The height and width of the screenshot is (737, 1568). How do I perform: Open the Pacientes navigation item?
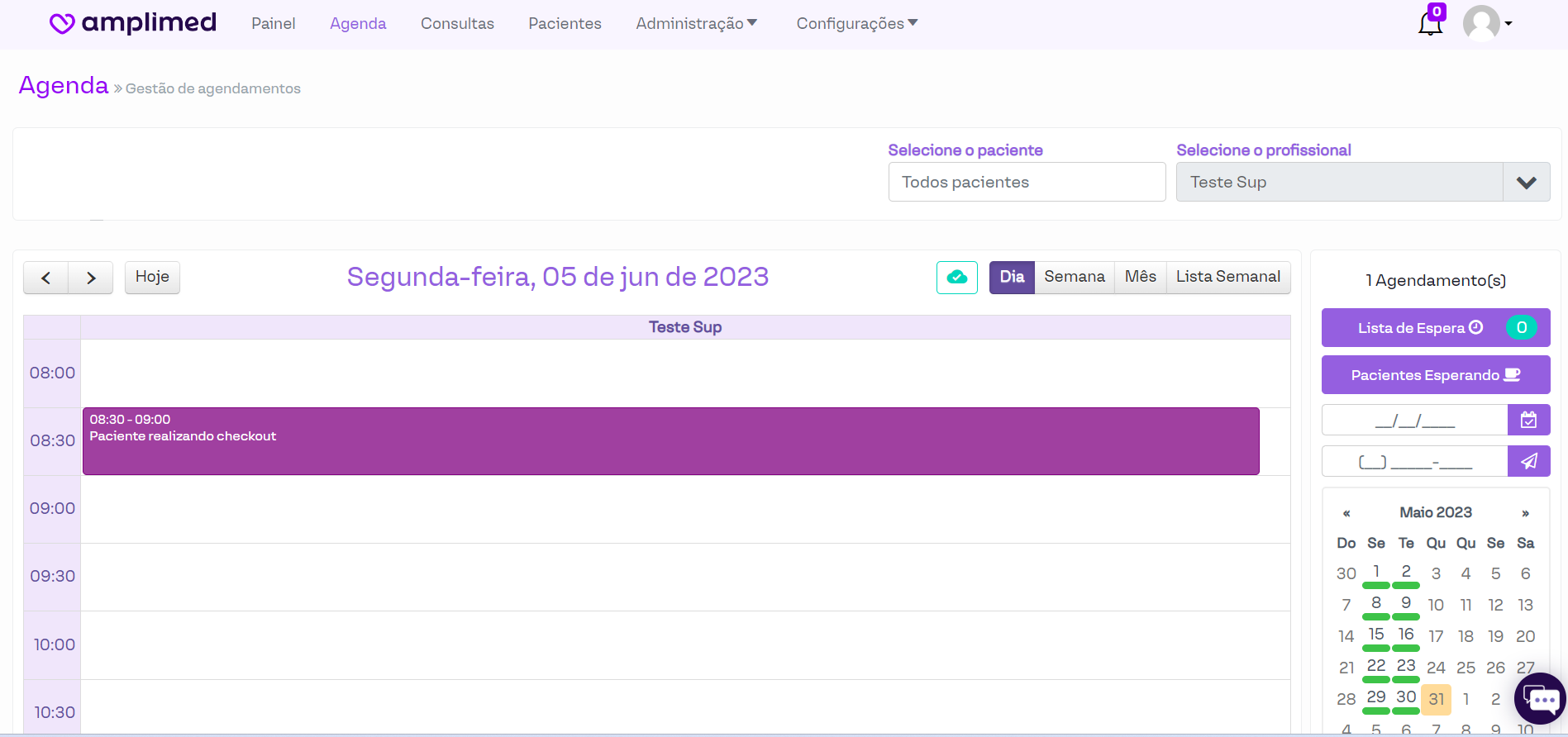click(565, 23)
